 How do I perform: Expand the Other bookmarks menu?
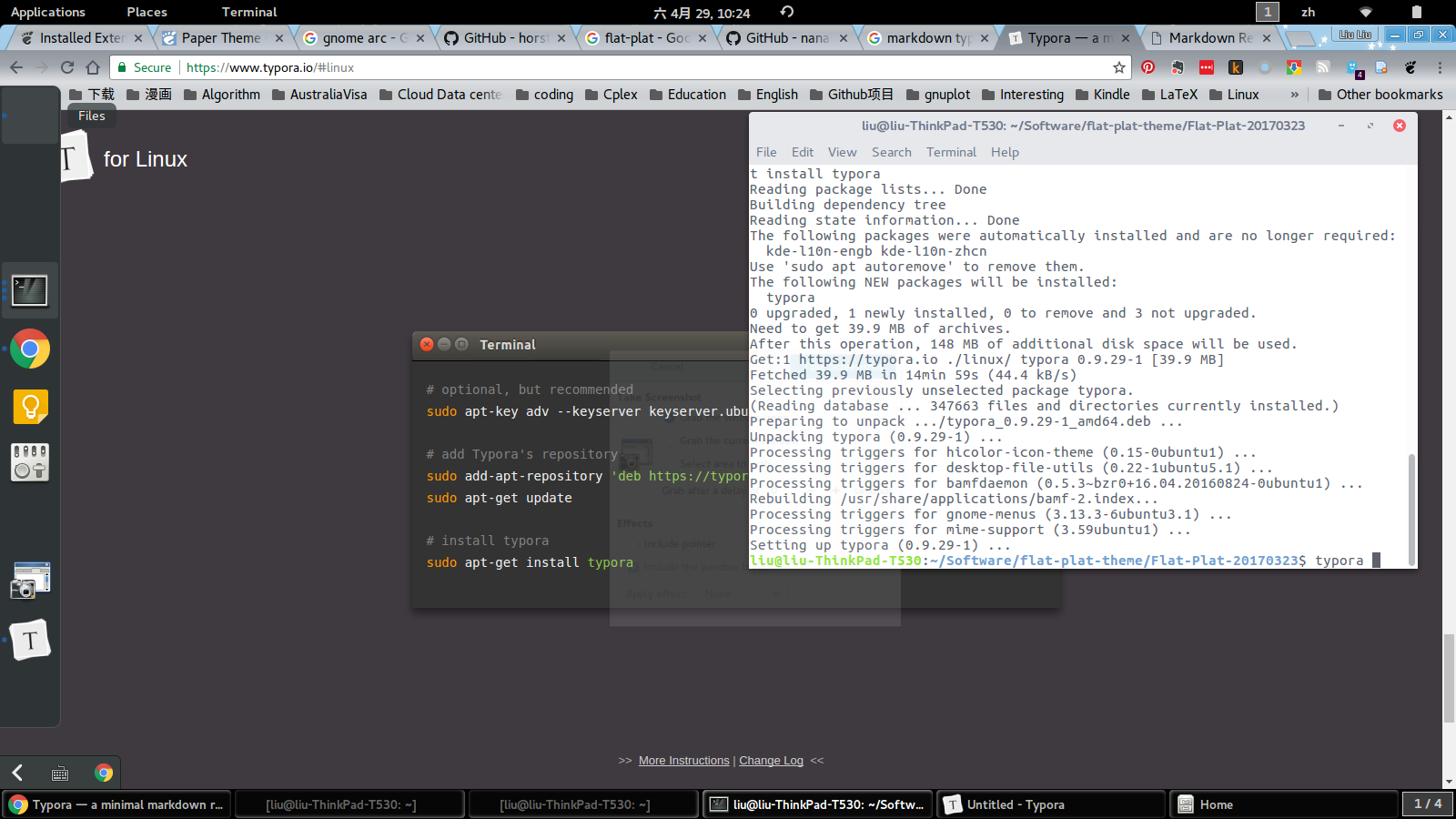1380,94
